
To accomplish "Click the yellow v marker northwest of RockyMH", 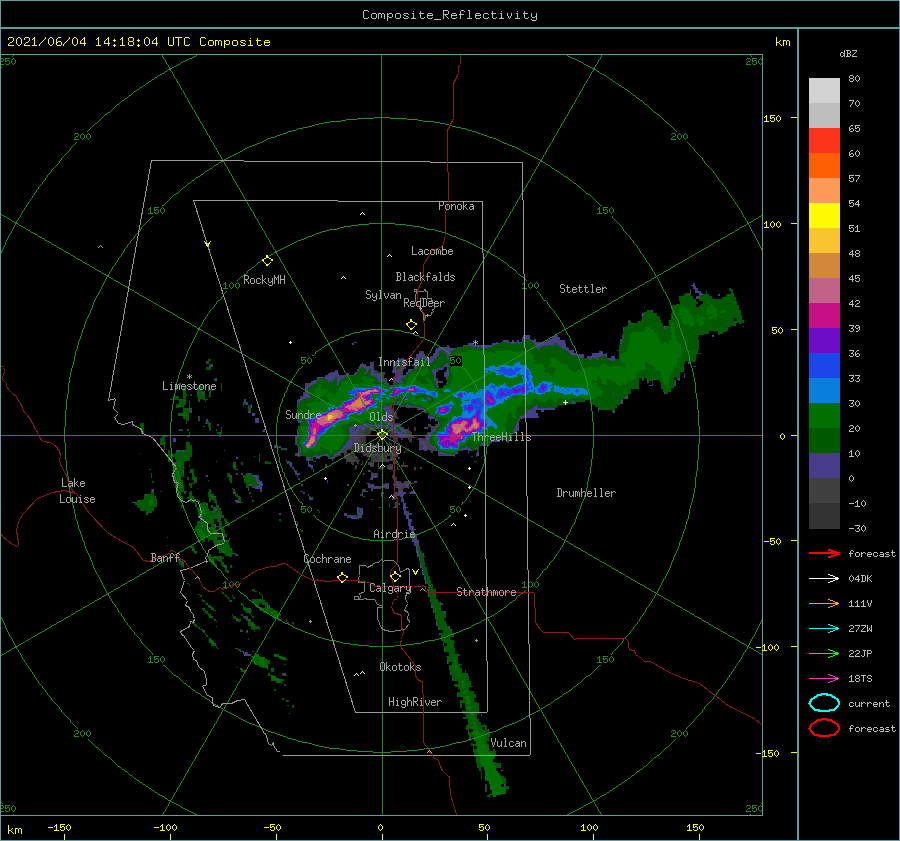I will (208, 244).
